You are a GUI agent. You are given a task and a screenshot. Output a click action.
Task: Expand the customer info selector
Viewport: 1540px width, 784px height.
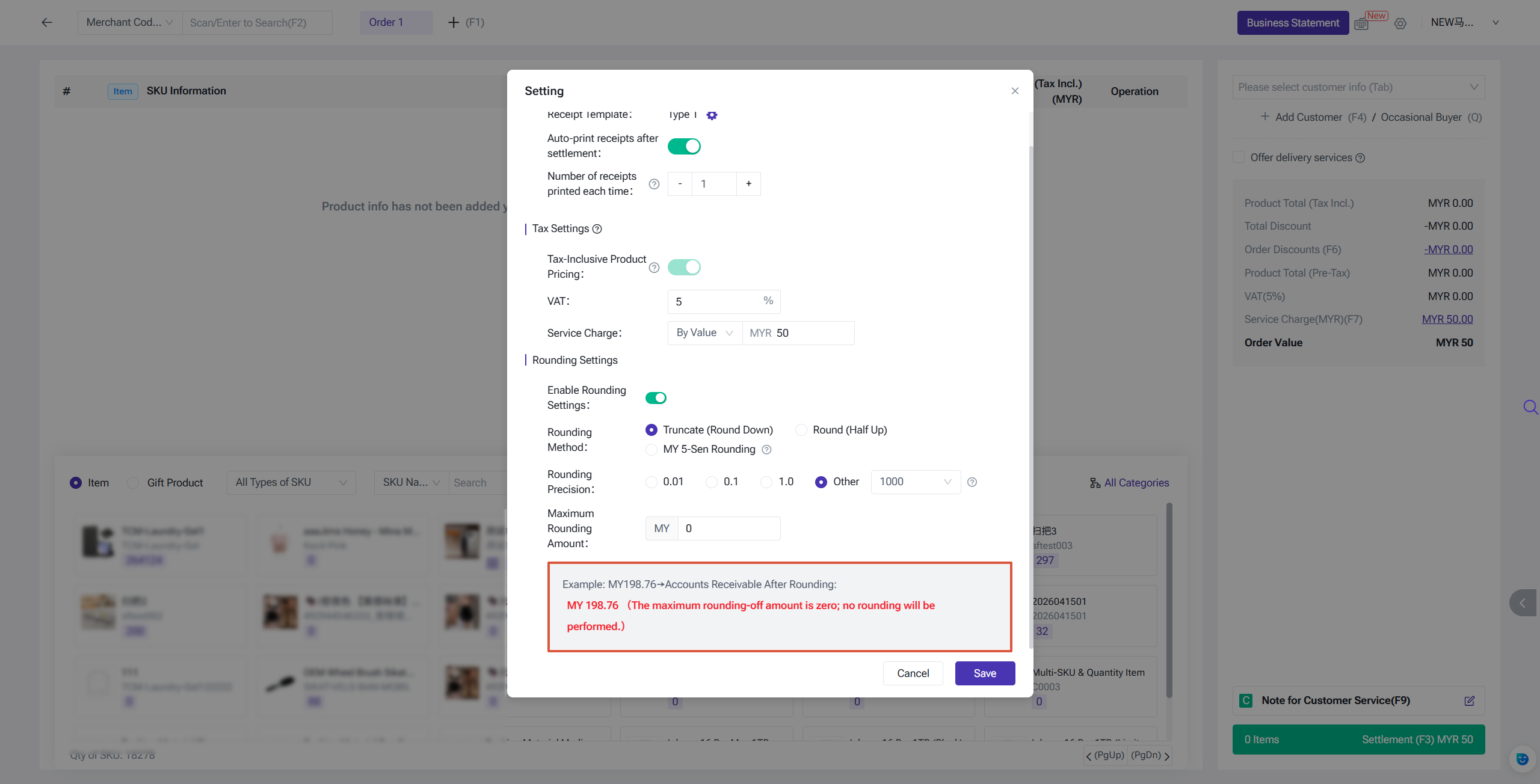(x=1358, y=87)
